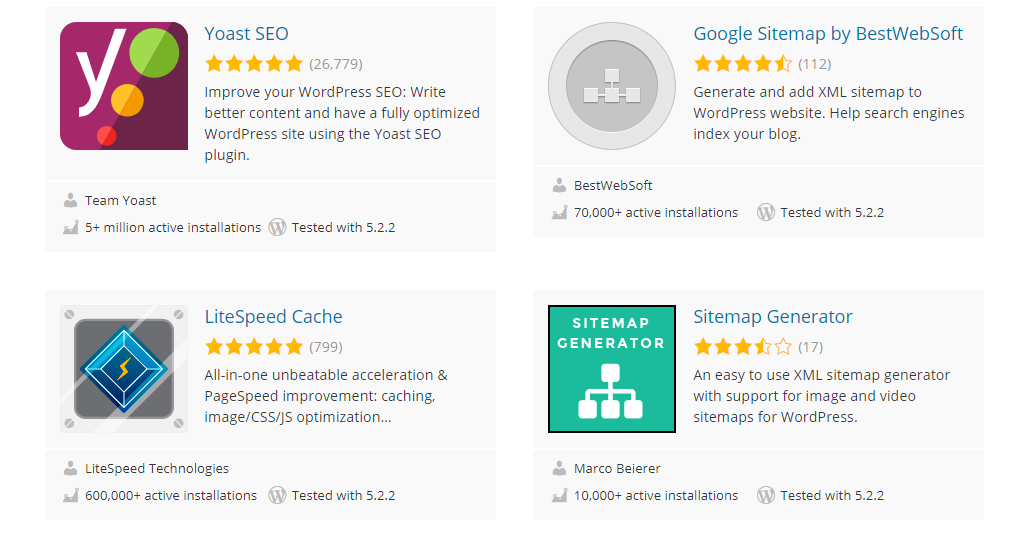Image resolution: width=1034 pixels, height=538 pixels.
Task: Click the WordPress logo in Yoast card
Action: (278, 227)
